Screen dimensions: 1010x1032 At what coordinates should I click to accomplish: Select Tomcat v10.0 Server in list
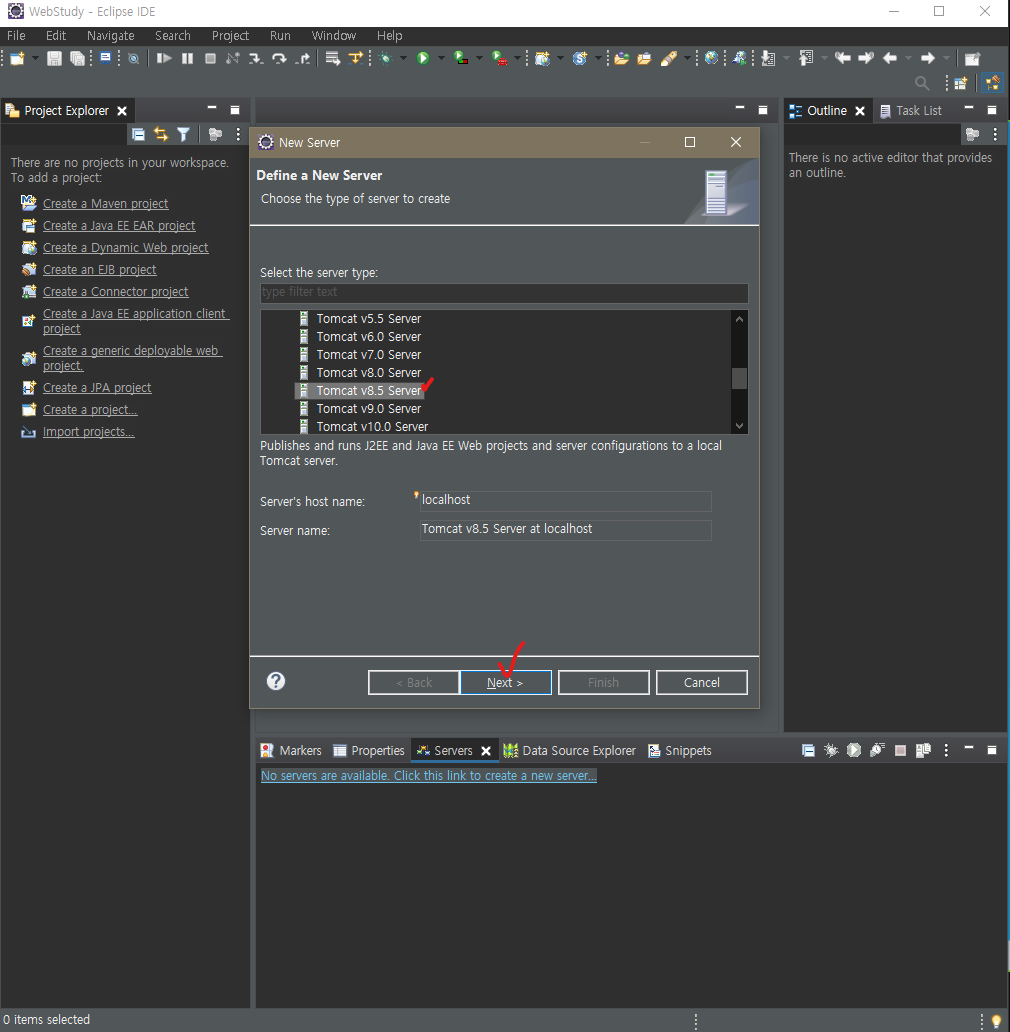(x=372, y=426)
